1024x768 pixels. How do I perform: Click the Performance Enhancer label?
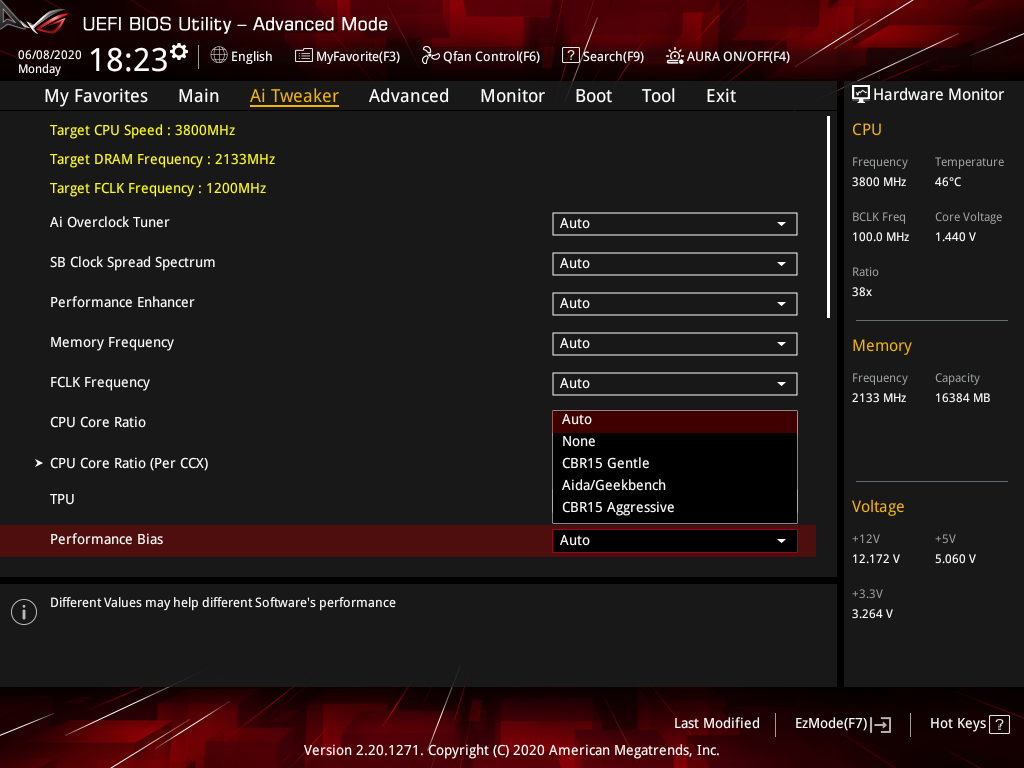[122, 302]
